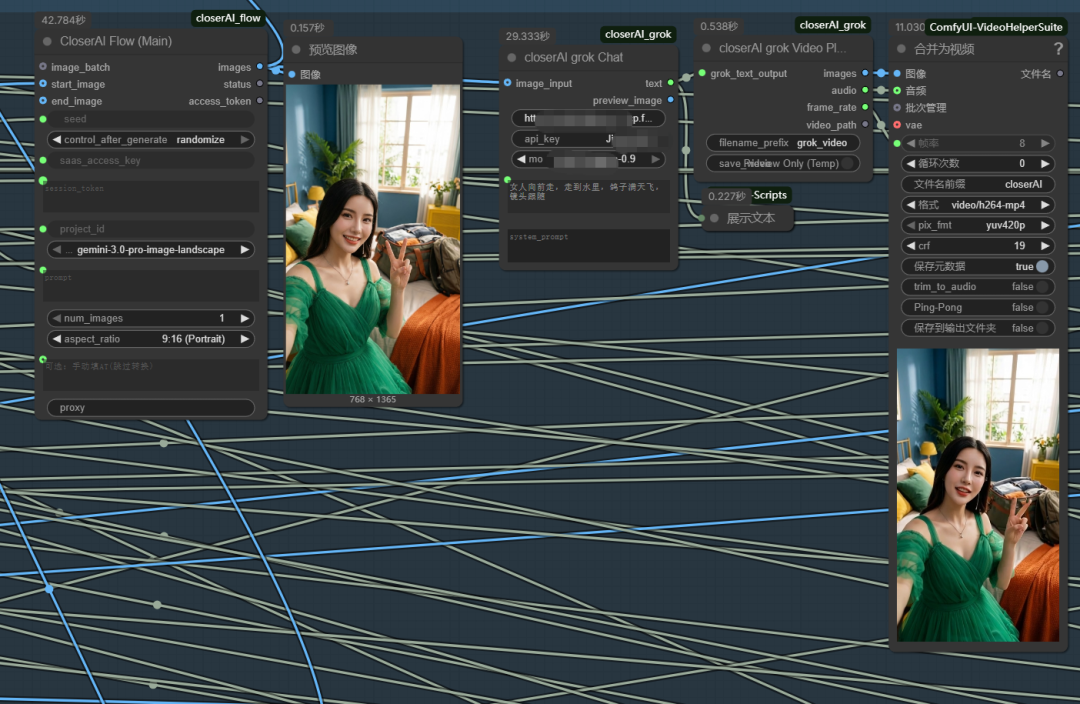
Task: Click the filename_prefix grok_video field
Action: point(783,143)
